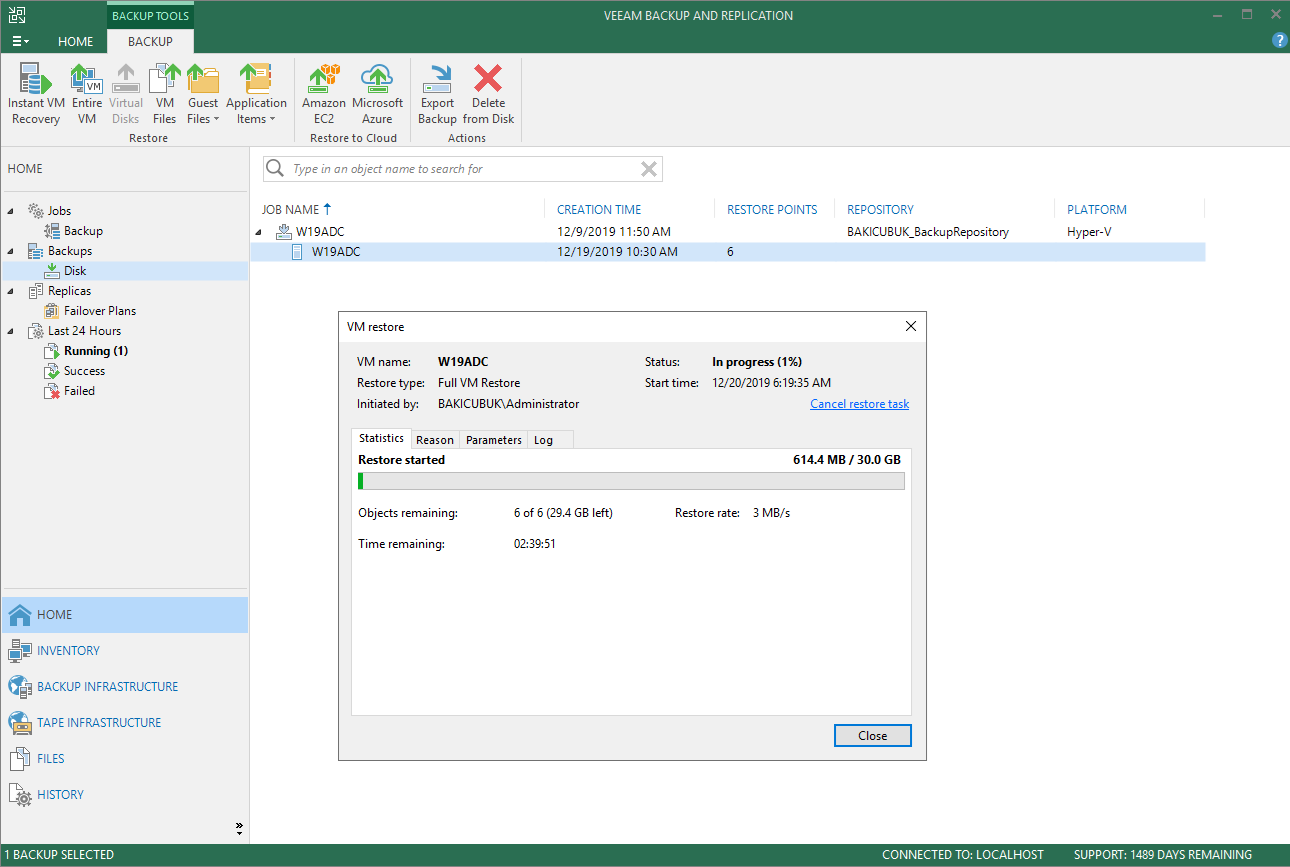Switch to the HOME ribbon tab
The image size is (1290, 867).
(x=75, y=41)
